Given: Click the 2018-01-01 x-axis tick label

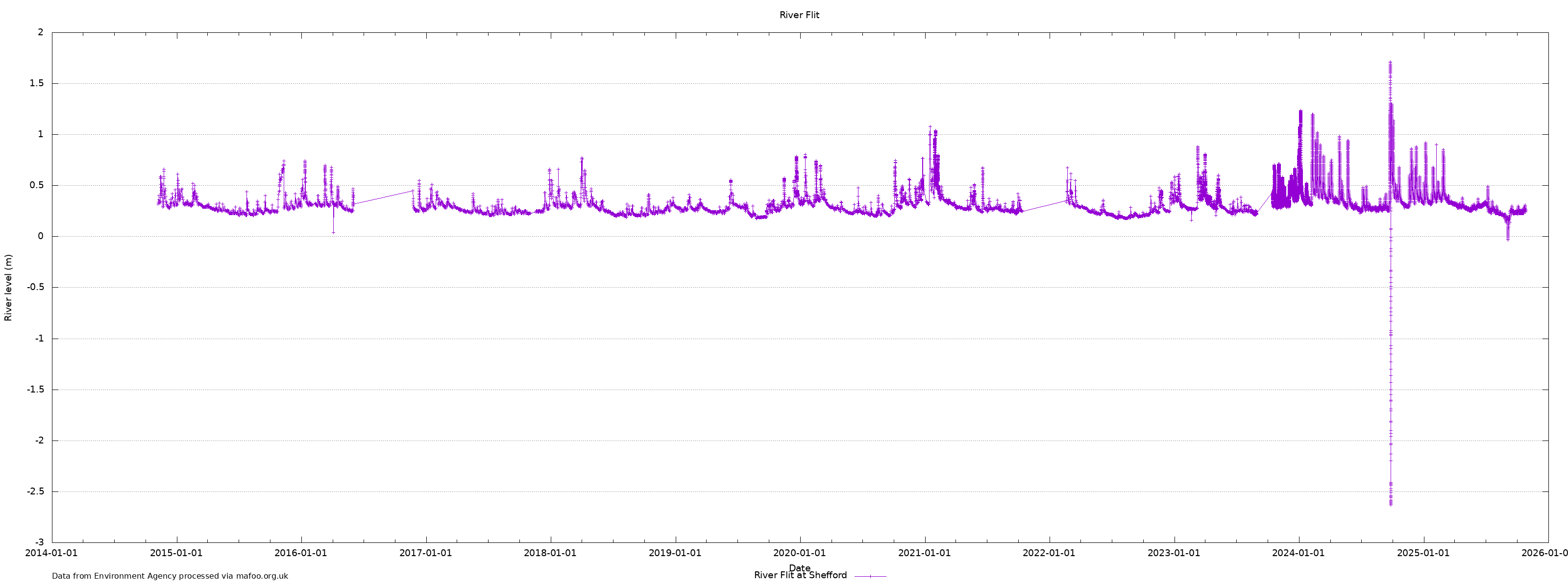Looking at the screenshot, I should click(x=550, y=553).
